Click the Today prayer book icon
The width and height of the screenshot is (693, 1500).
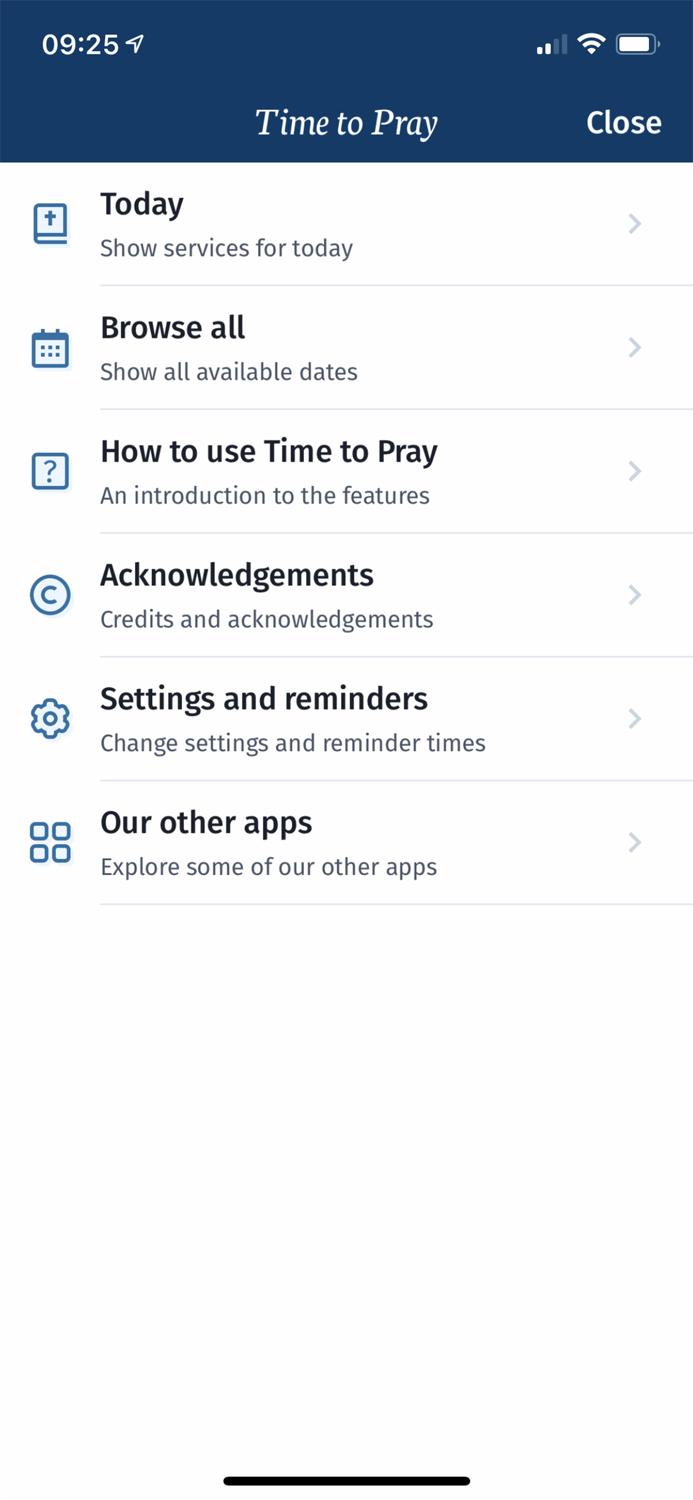(x=50, y=223)
